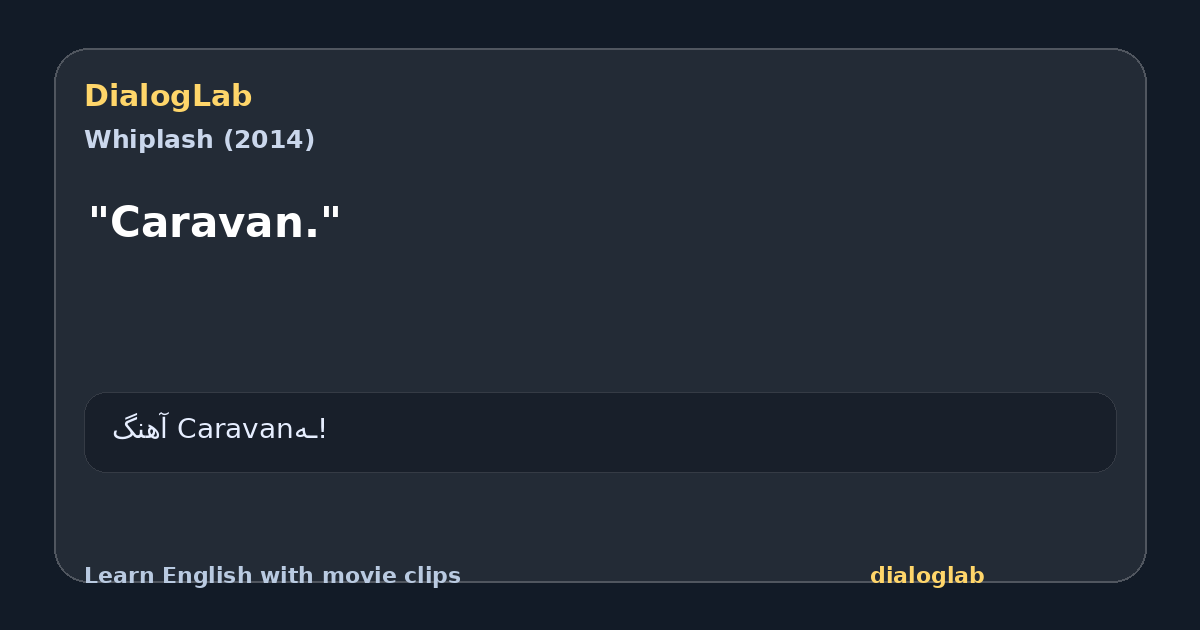Click the year (2014) in the subtitle
Screen dimensions: 1200x630
[x=268, y=140]
